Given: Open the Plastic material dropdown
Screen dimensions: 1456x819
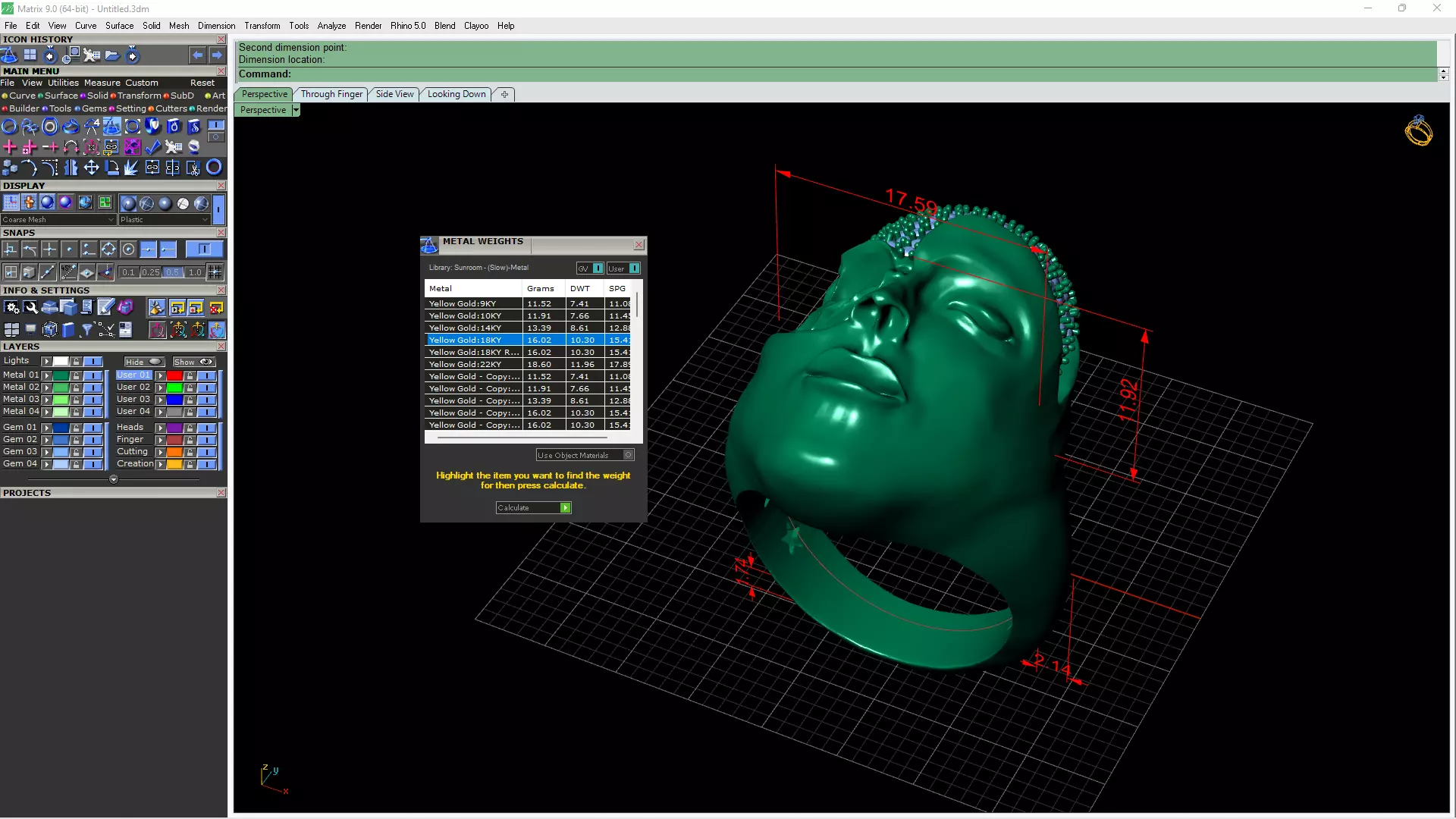Looking at the screenshot, I should 164,220.
